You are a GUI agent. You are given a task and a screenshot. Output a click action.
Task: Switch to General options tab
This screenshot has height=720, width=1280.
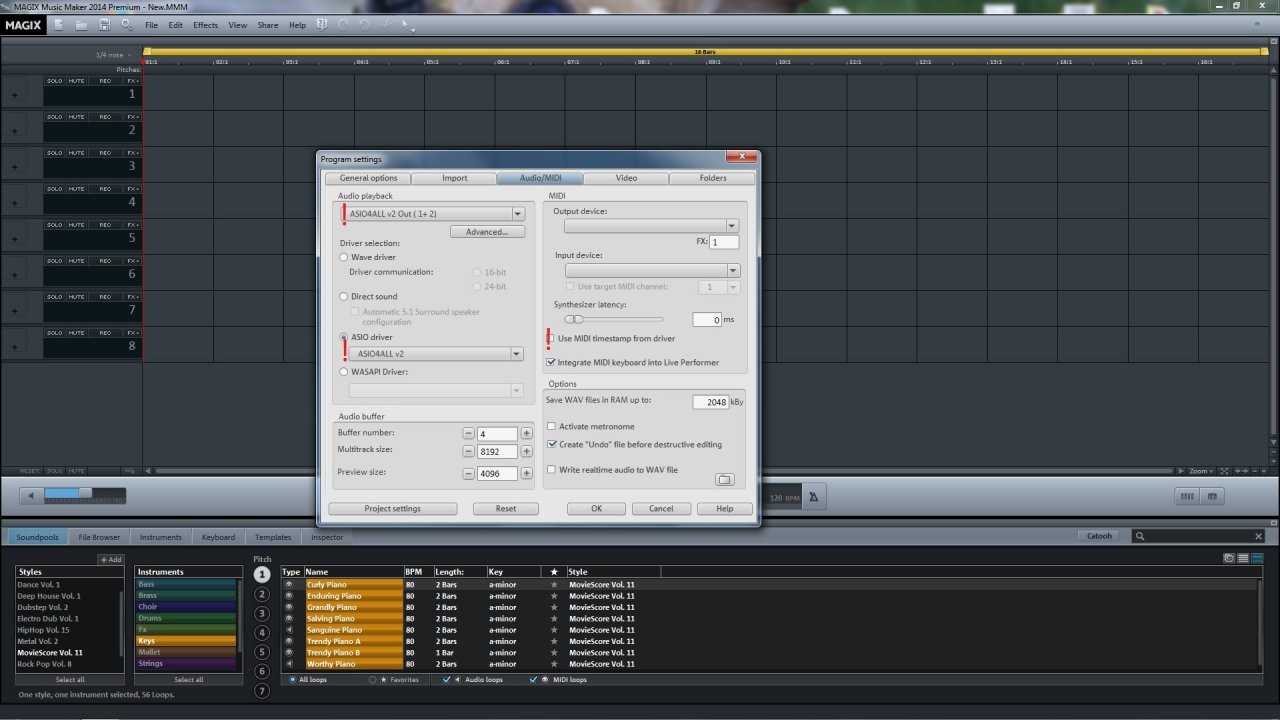(368, 178)
